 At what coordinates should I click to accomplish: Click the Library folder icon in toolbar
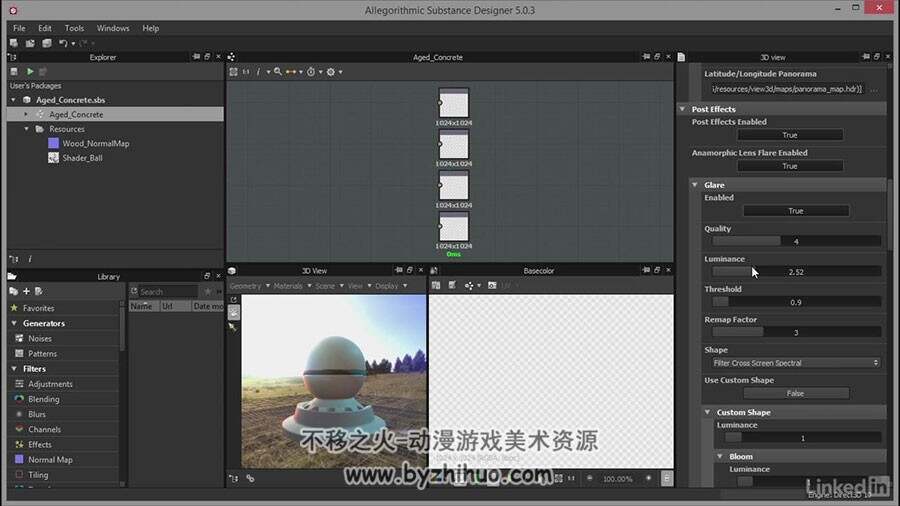coord(14,291)
